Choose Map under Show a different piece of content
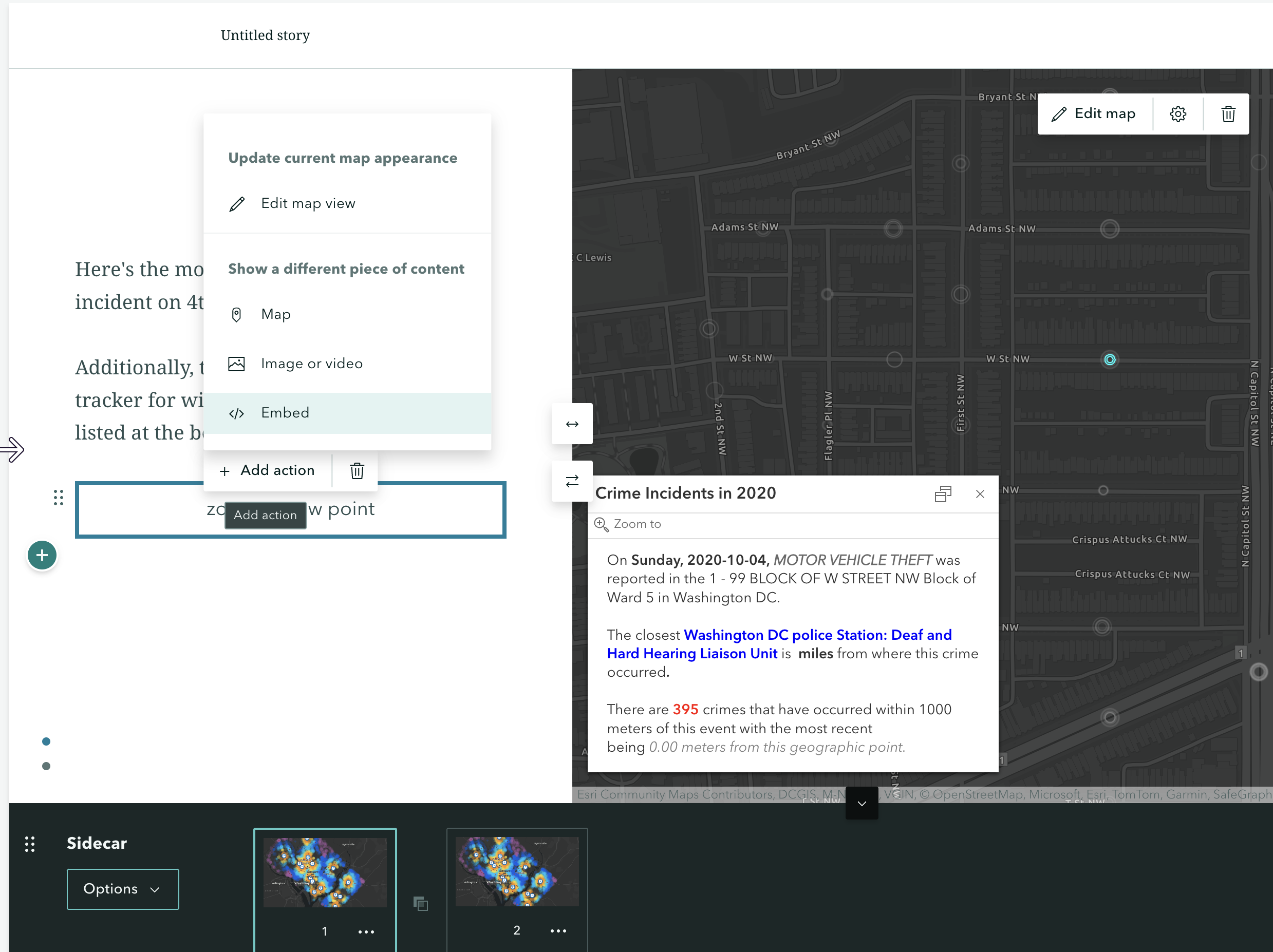Image resolution: width=1273 pixels, height=952 pixels. [x=276, y=314]
